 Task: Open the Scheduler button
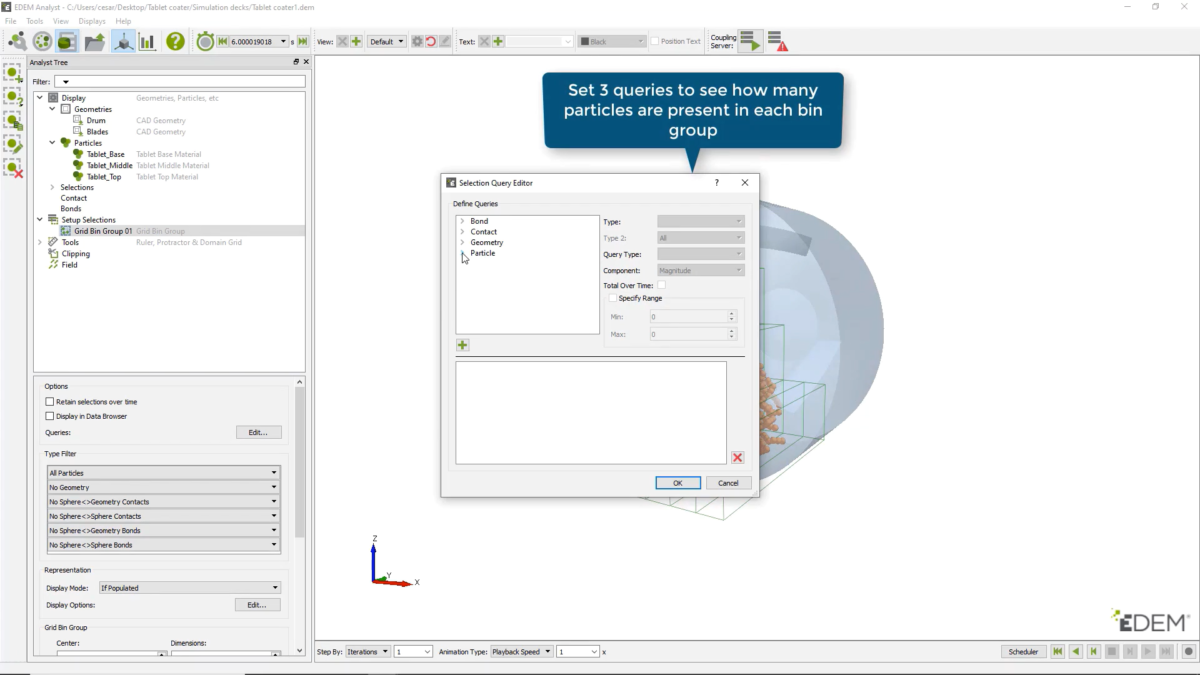click(x=1023, y=652)
